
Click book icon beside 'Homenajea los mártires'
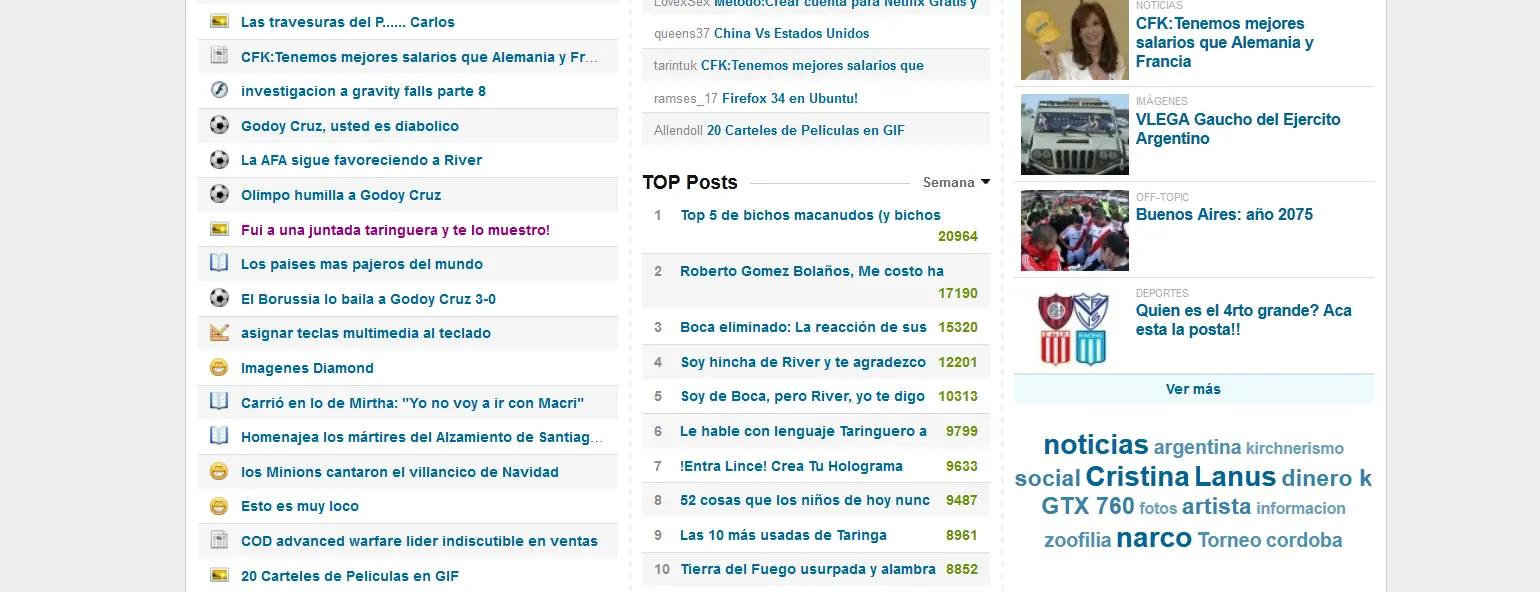[219, 436]
